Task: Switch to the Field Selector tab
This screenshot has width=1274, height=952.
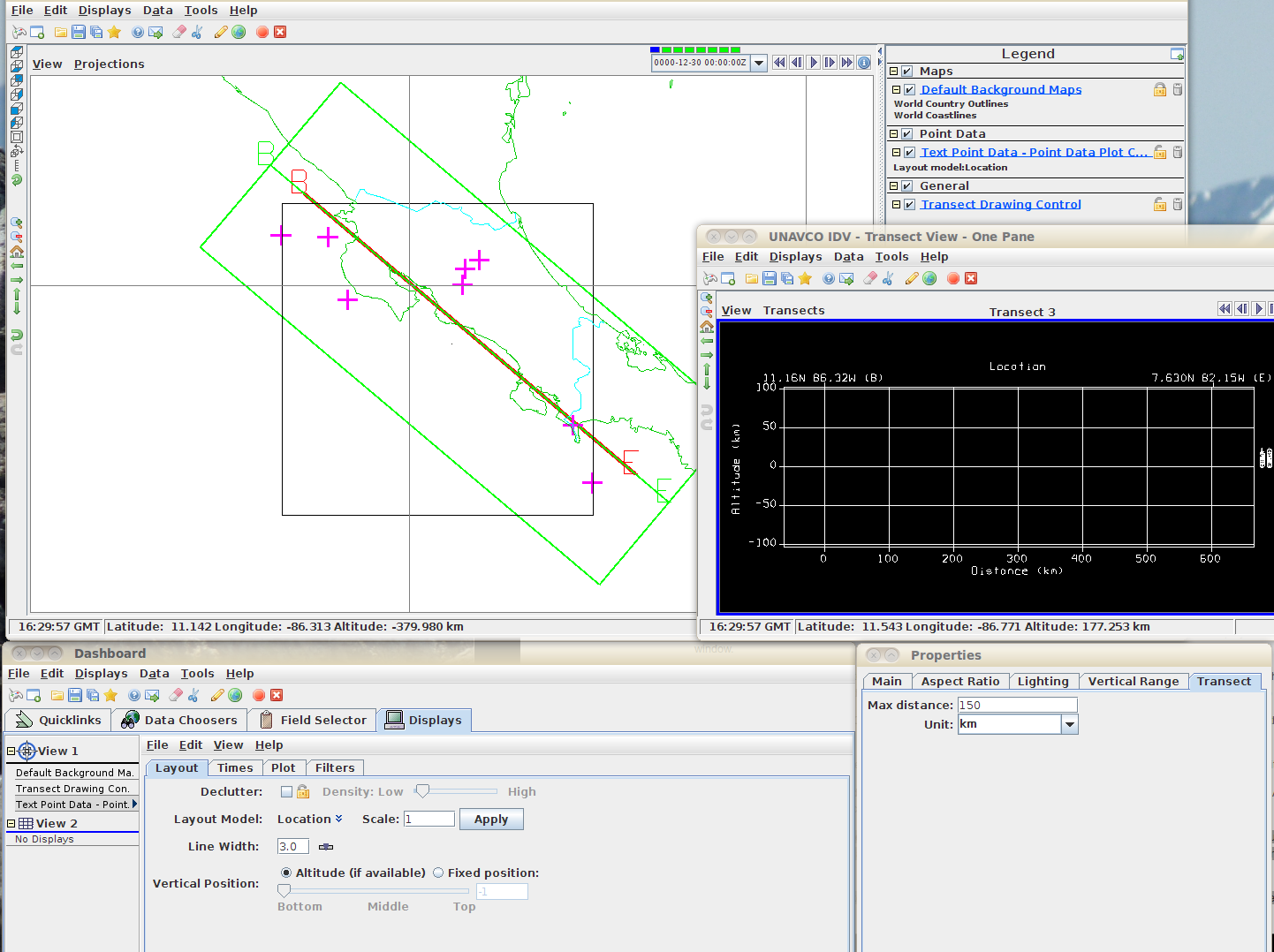Action: pyautogui.click(x=313, y=721)
